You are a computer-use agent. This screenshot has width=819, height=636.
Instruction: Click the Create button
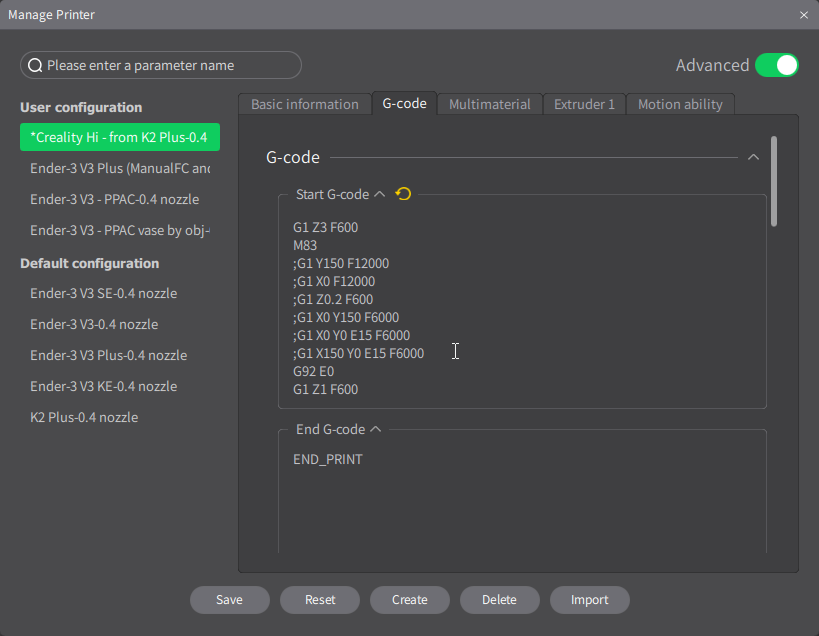click(410, 599)
